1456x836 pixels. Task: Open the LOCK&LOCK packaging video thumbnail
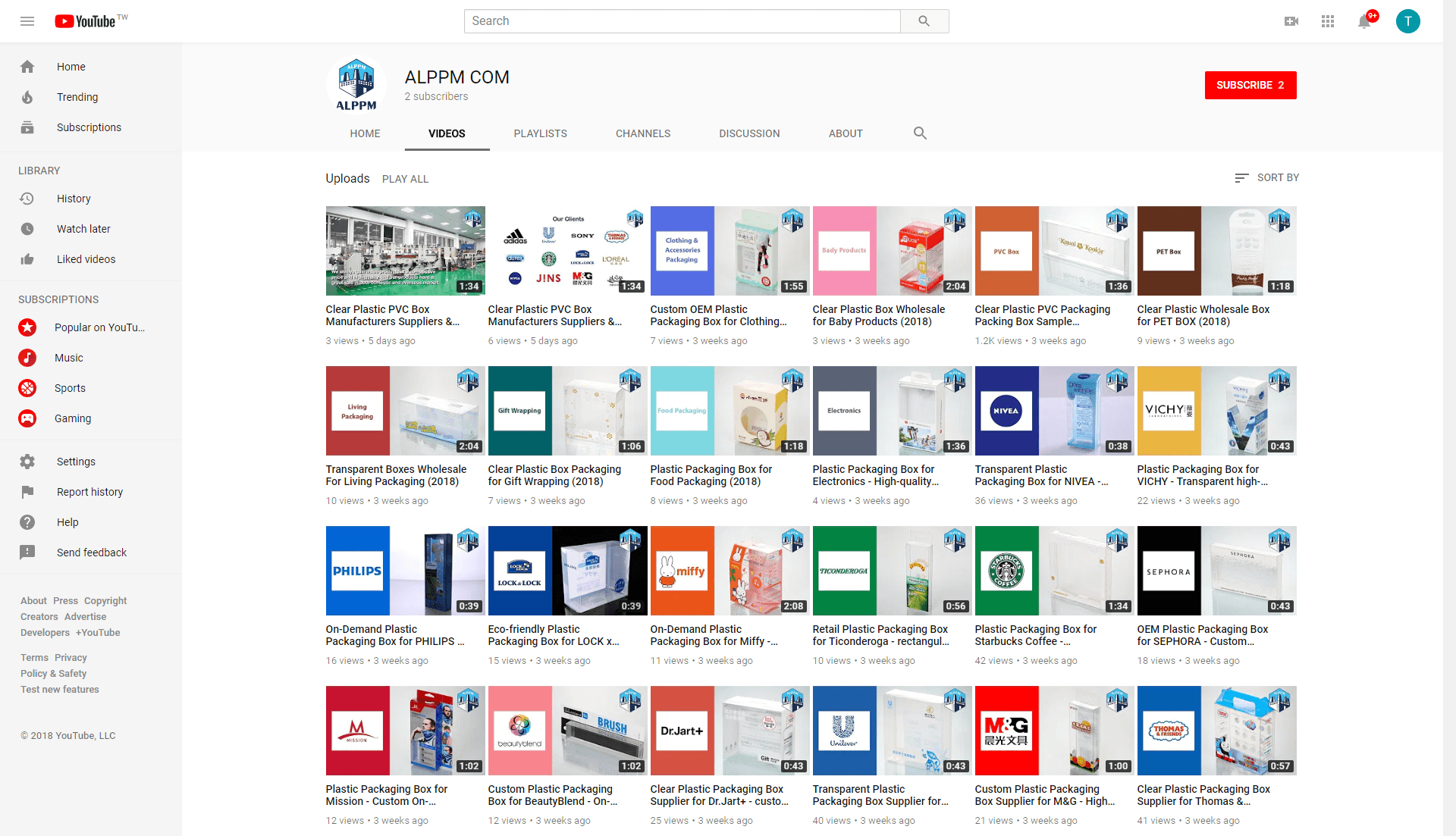tap(567, 571)
